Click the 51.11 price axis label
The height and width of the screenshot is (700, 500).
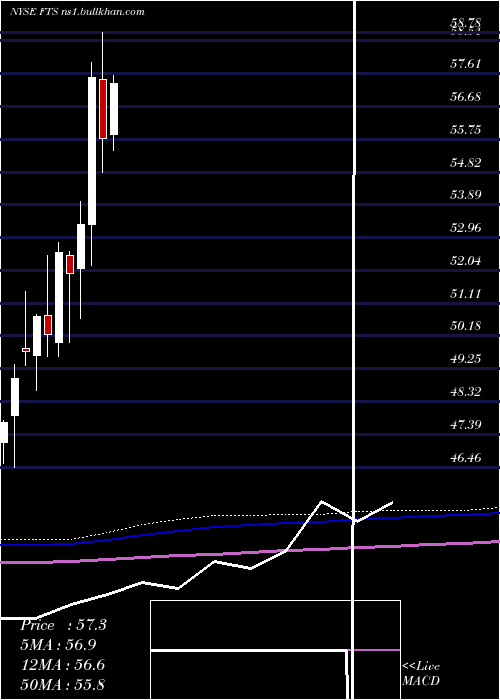pyautogui.click(x=465, y=294)
